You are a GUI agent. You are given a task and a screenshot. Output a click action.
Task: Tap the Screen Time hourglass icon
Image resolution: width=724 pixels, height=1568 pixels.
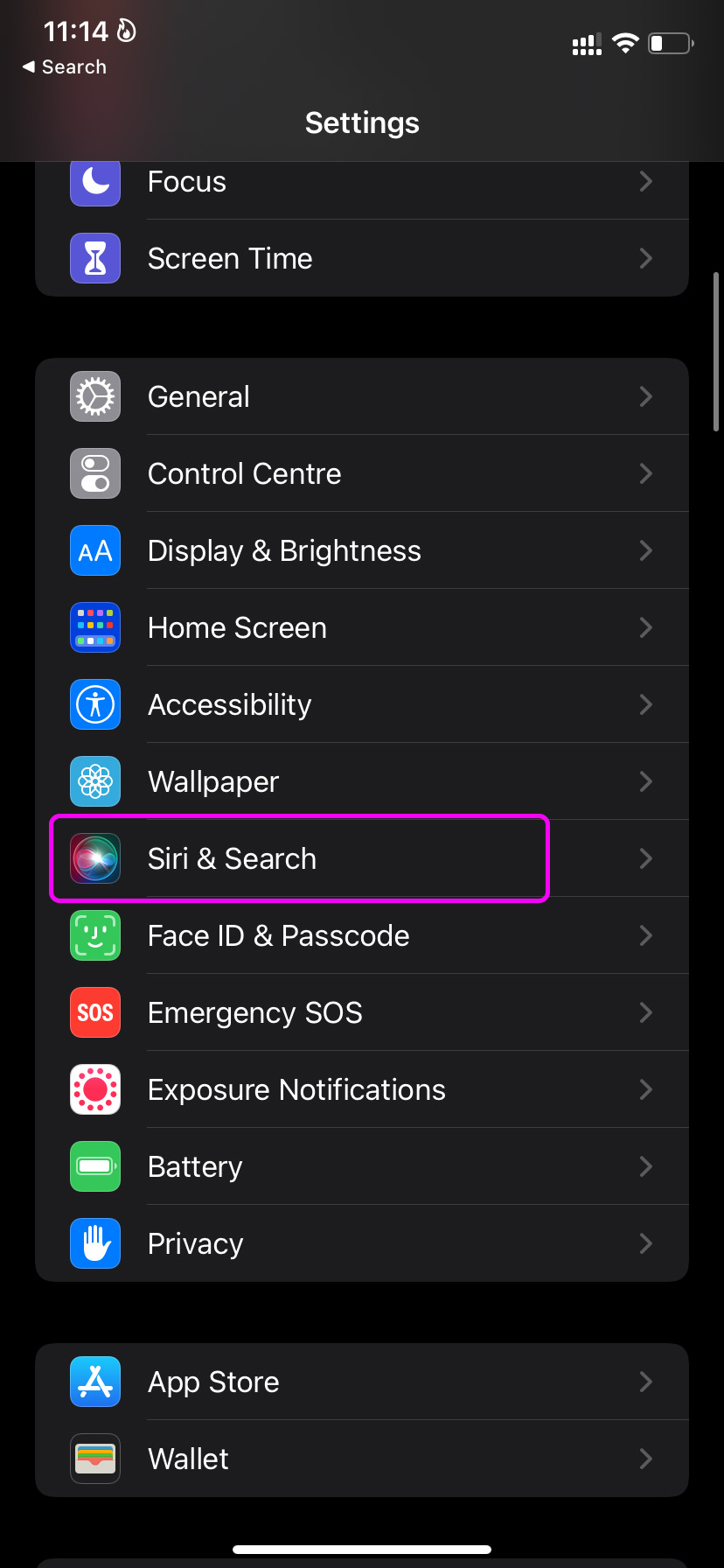pos(95,258)
